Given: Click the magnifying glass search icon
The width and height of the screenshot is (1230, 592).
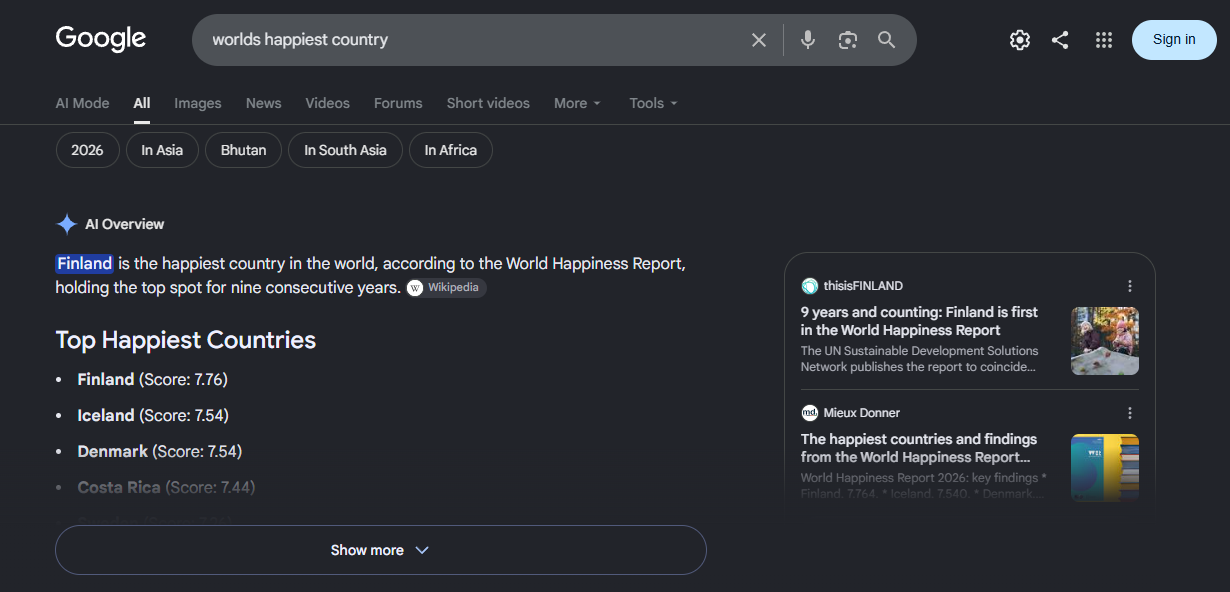Looking at the screenshot, I should tap(887, 40).
